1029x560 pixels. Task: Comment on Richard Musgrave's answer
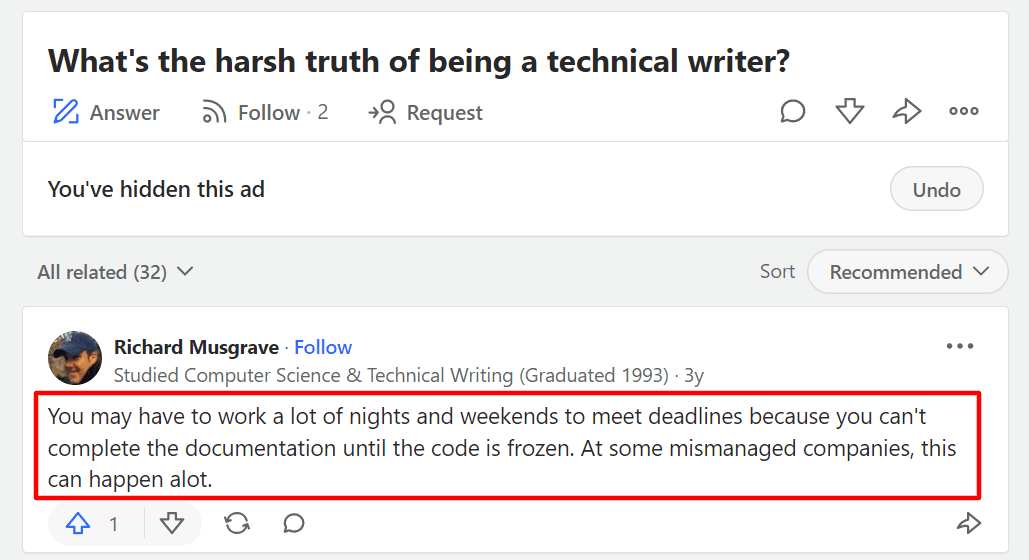(294, 523)
